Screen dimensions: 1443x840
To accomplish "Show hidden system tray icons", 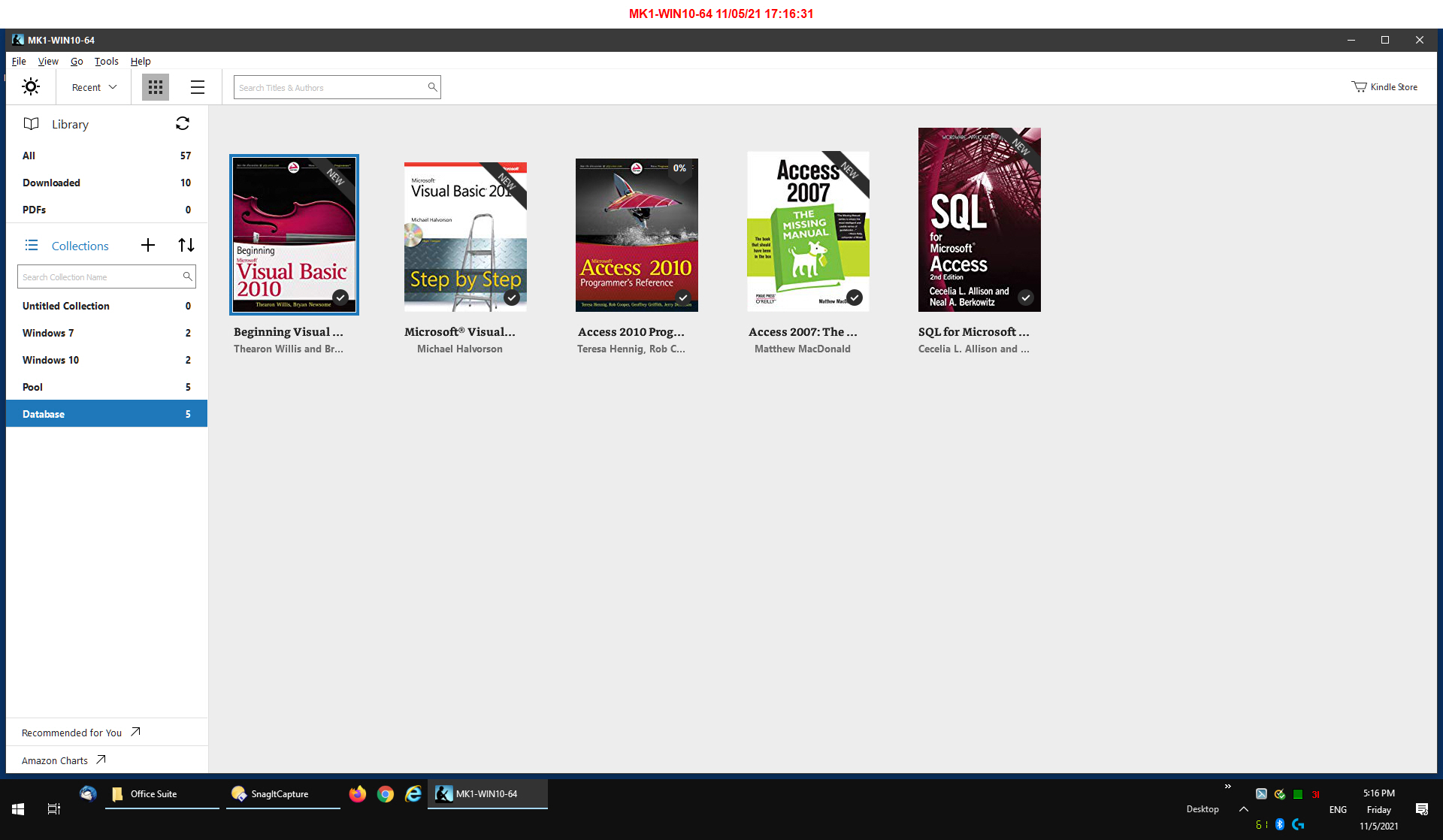I will point(1244,809).
